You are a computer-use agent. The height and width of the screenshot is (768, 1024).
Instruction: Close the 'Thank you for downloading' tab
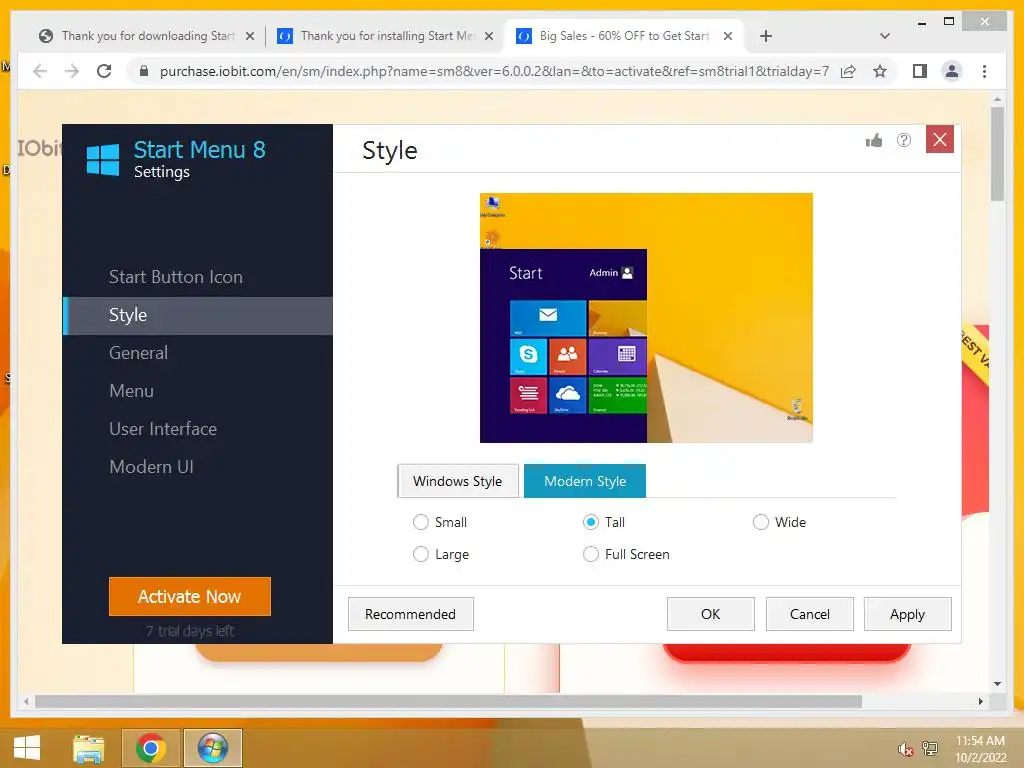(x=249, y=37)
